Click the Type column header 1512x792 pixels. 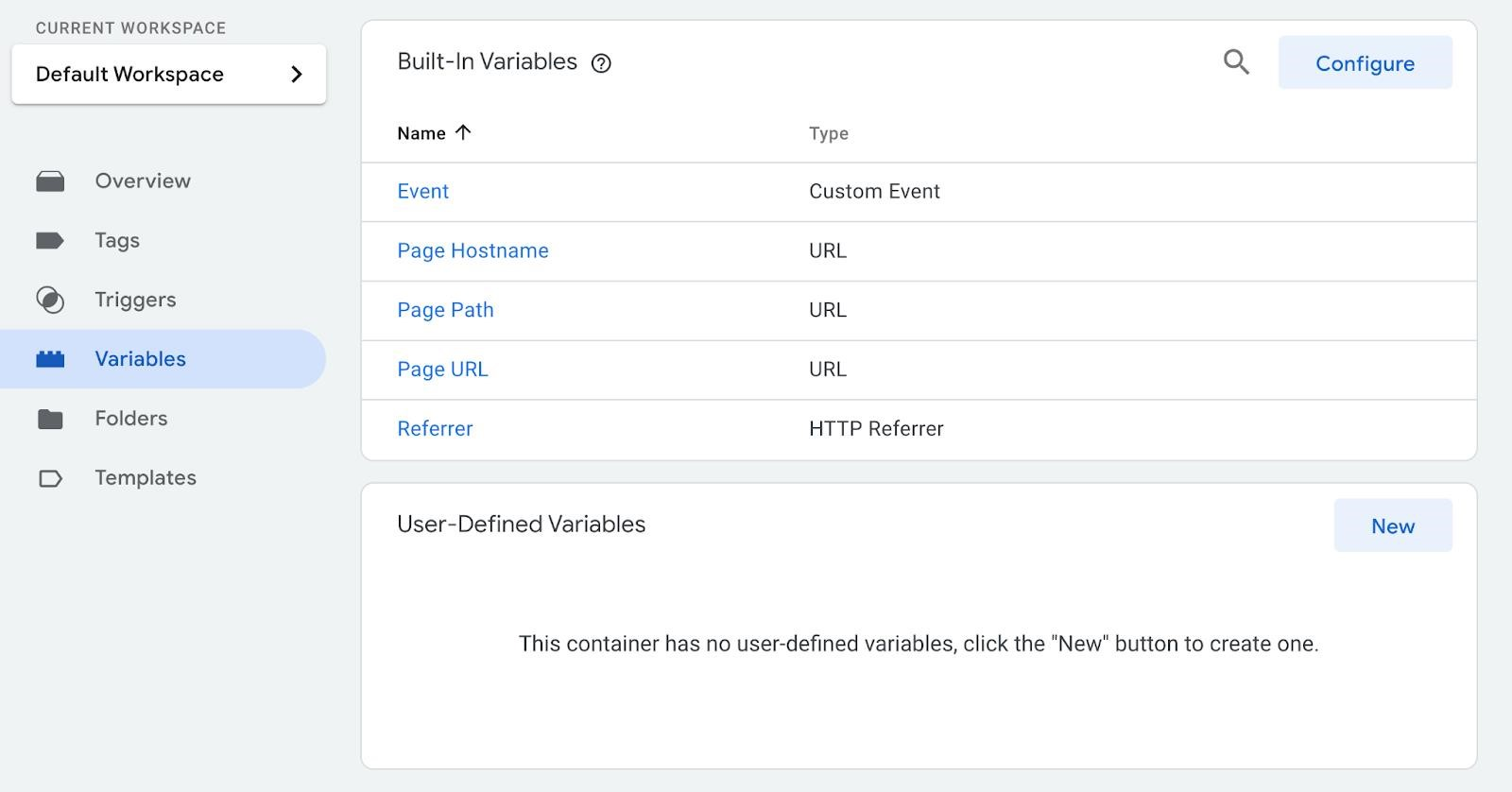[829, 133]
